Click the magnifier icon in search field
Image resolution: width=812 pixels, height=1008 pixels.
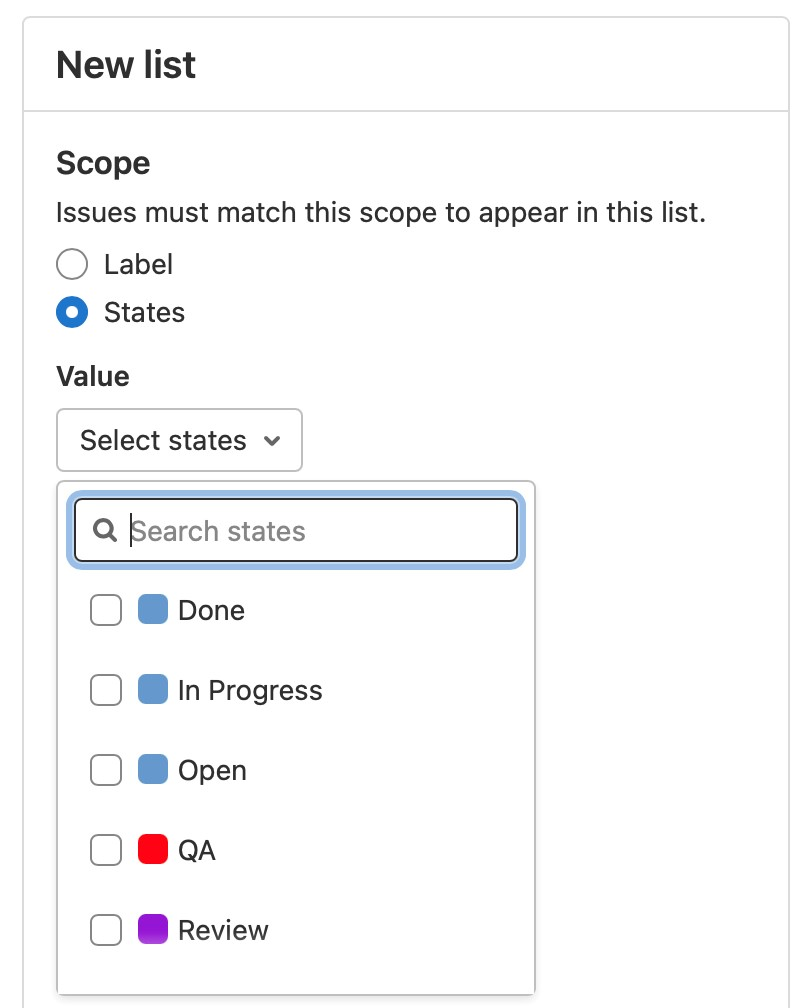pyautogui.click(x=105, y=531)
